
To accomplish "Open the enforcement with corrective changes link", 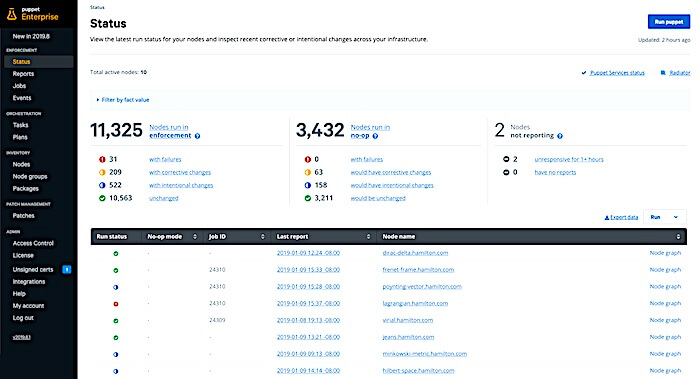I will 180,172.
